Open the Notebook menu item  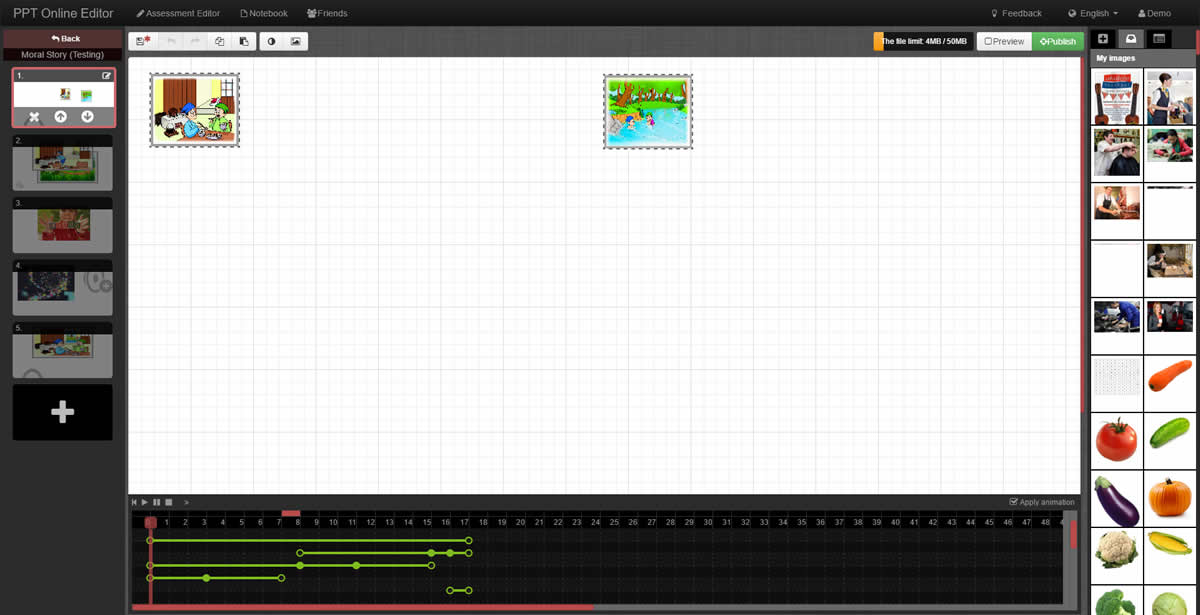[264, 13]
